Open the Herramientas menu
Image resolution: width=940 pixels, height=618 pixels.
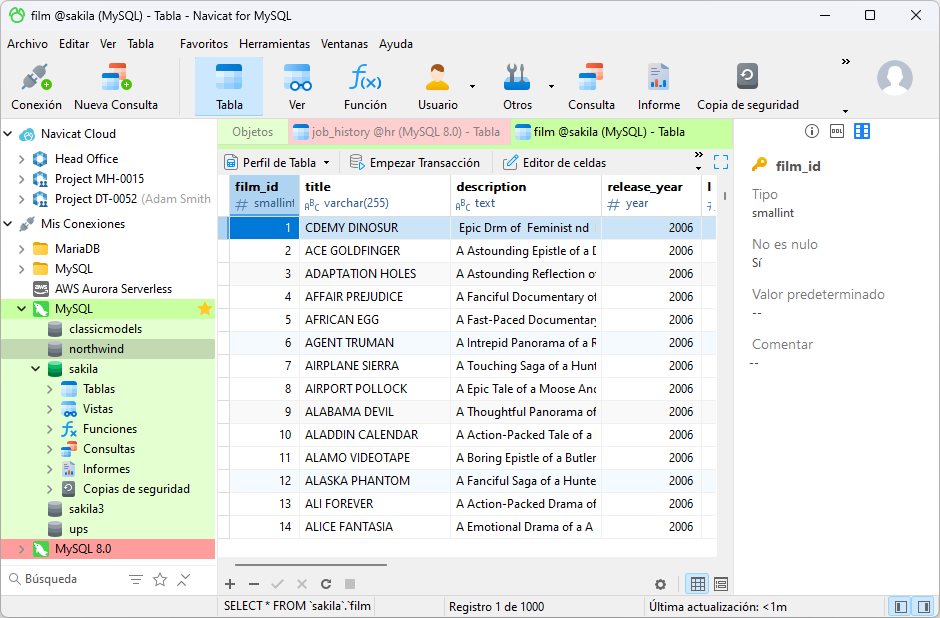pos(274,44)
